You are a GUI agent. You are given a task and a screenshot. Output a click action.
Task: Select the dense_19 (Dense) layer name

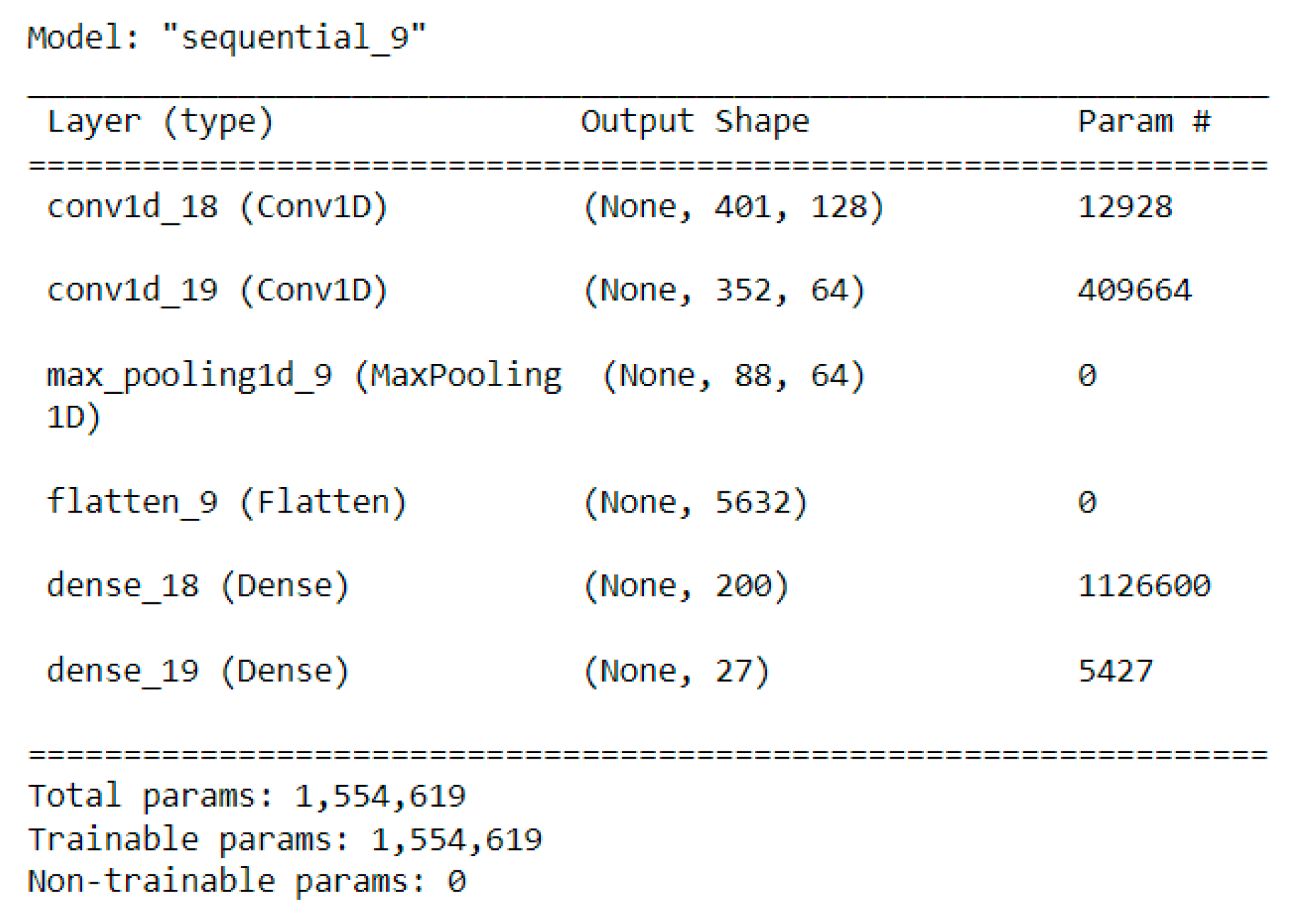pyautogui.click(x=198, y=671)
